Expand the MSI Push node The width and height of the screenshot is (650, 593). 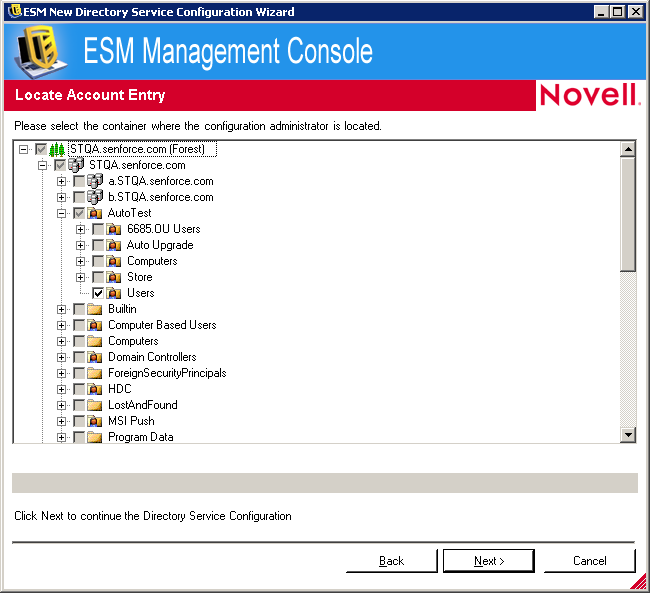[61, 421]
